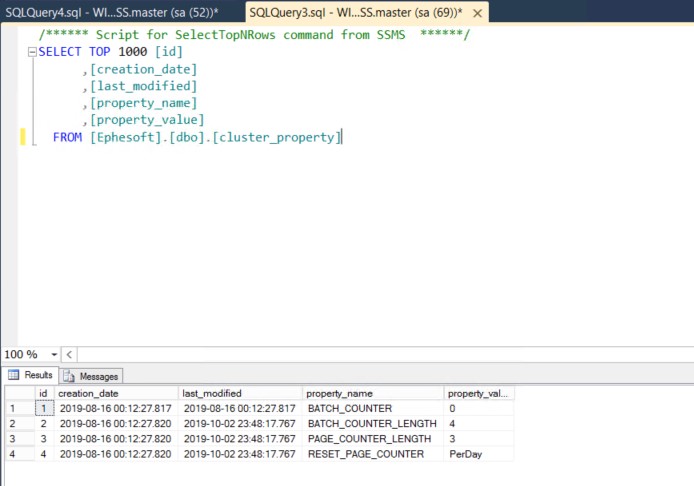
Task: Close the SQLQuery3.sql tab
Action: click(x=477, y=14)
